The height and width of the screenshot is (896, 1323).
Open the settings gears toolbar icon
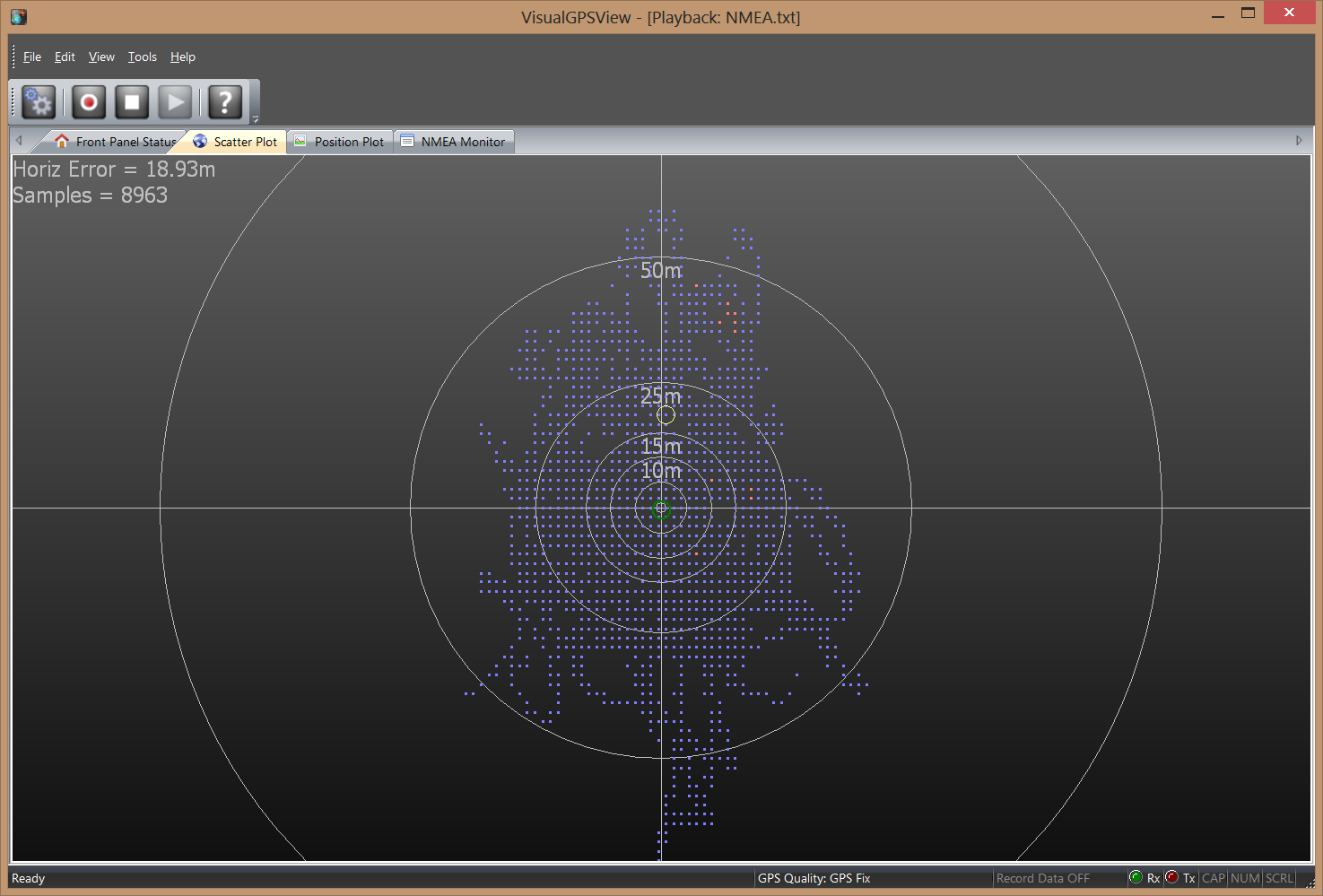(39, 102)
